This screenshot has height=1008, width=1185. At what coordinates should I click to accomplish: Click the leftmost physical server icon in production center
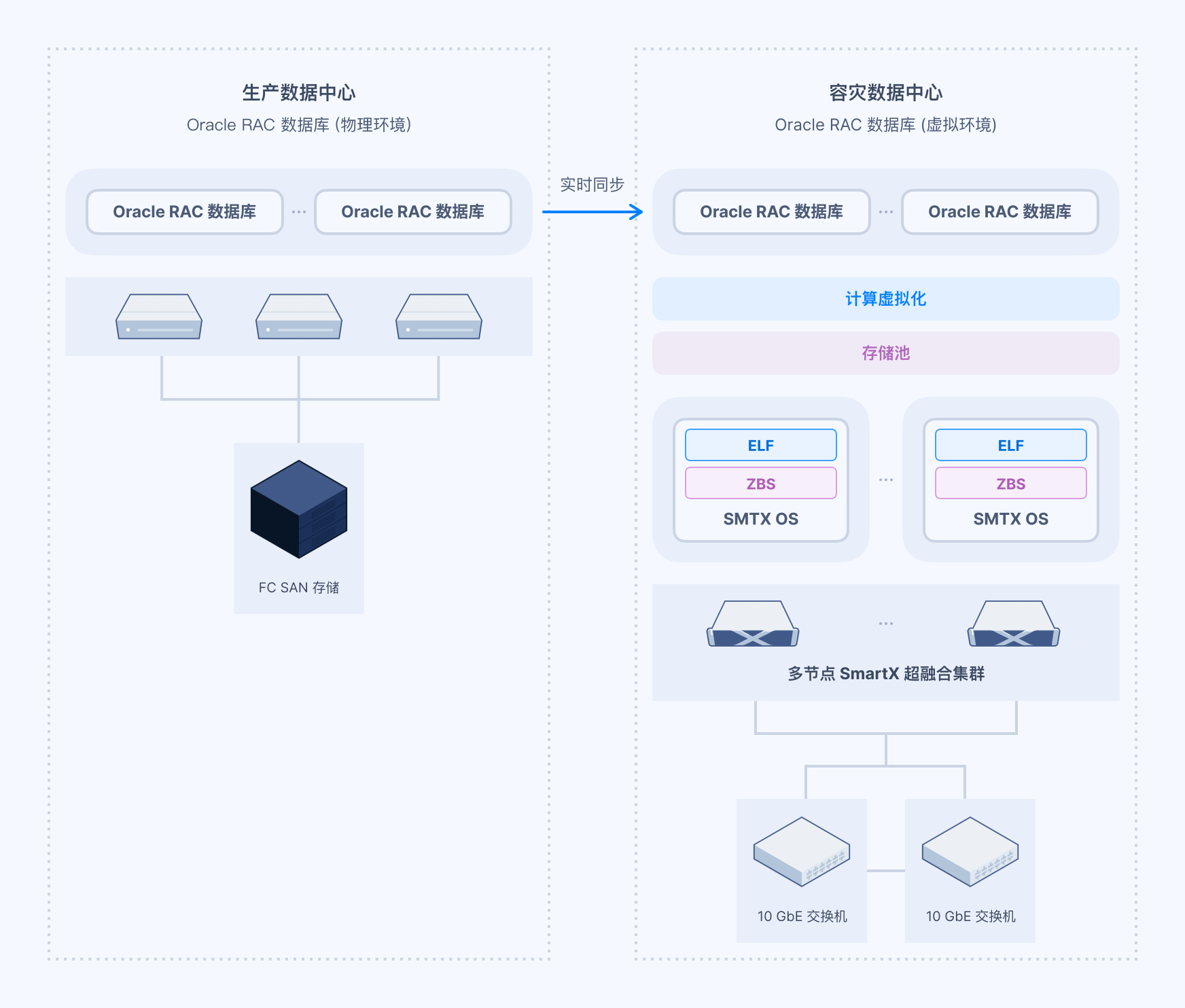[x=159, y=317]
